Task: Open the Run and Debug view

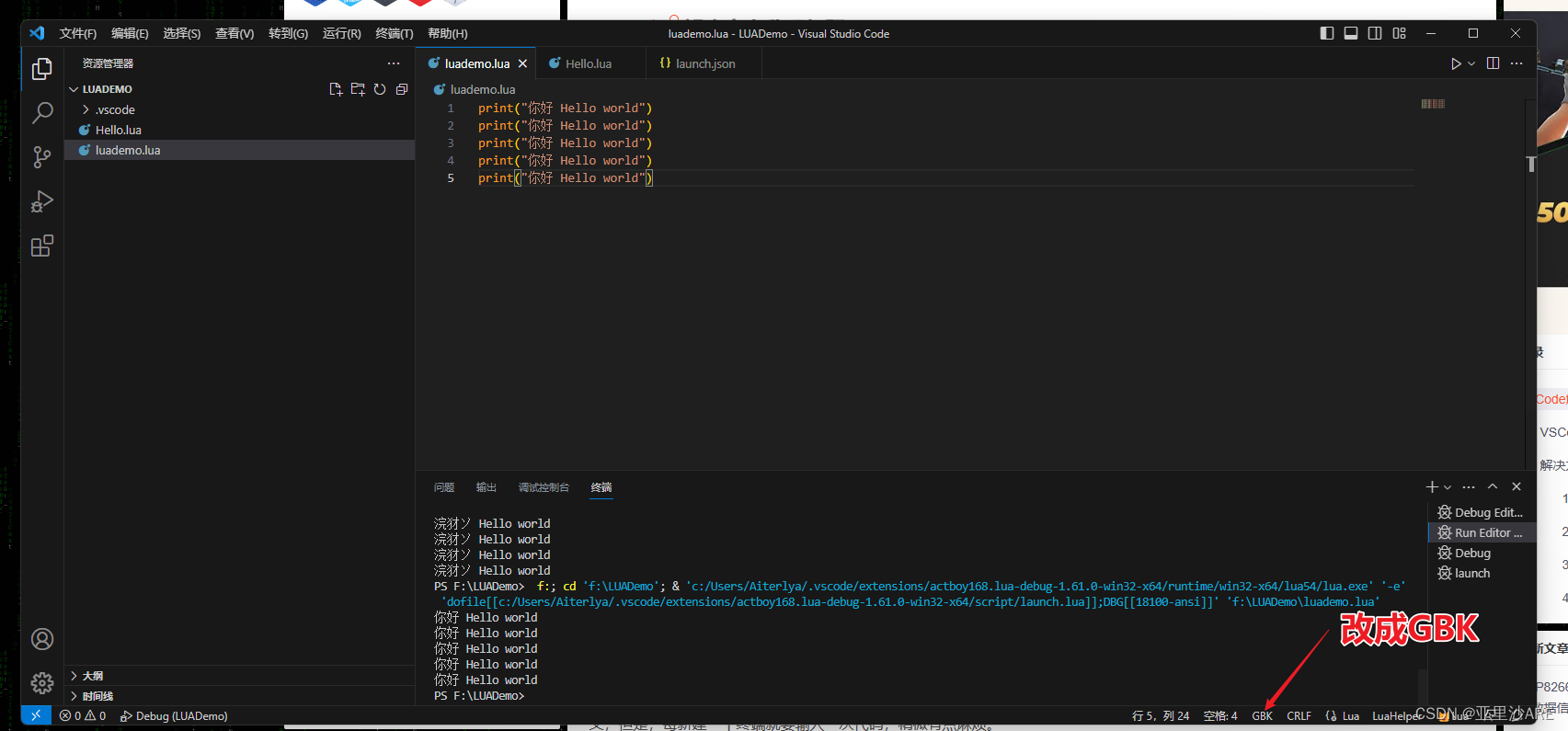Action: 42,201
